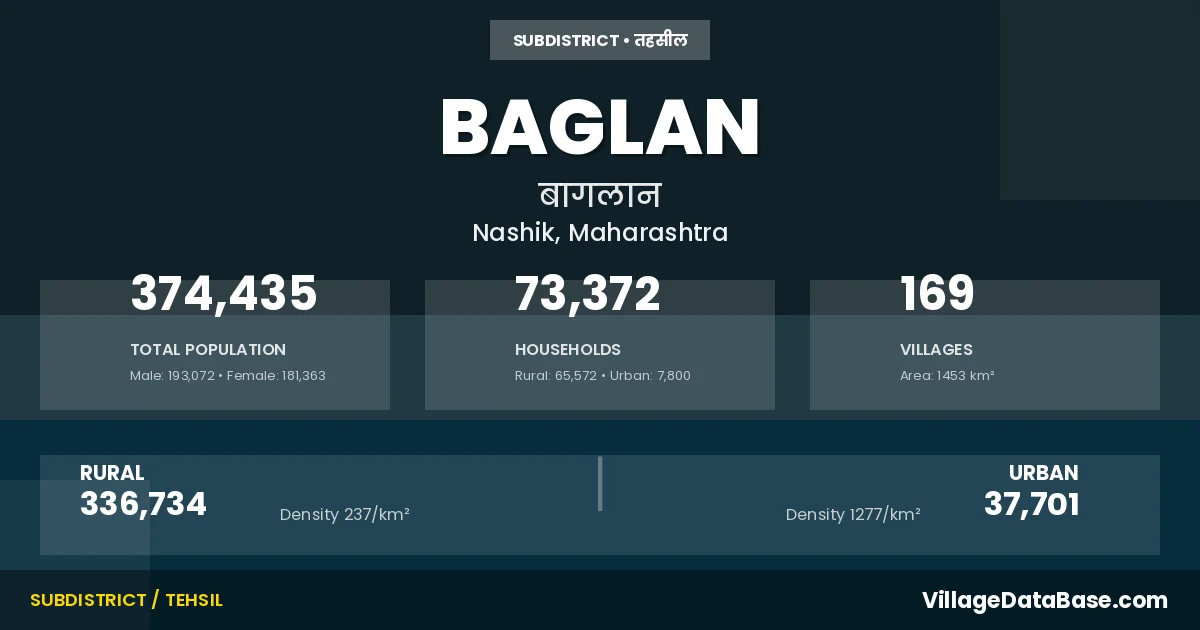Select the URBAN heading
This screenshot has height=630, width=1200.
tap(1043, 473)
